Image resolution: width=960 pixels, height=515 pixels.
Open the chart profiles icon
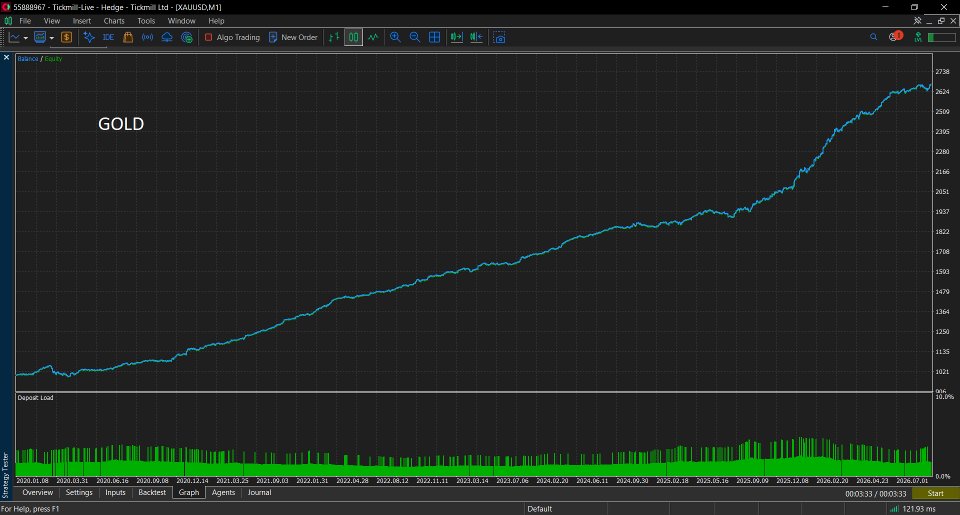point(40,37)
